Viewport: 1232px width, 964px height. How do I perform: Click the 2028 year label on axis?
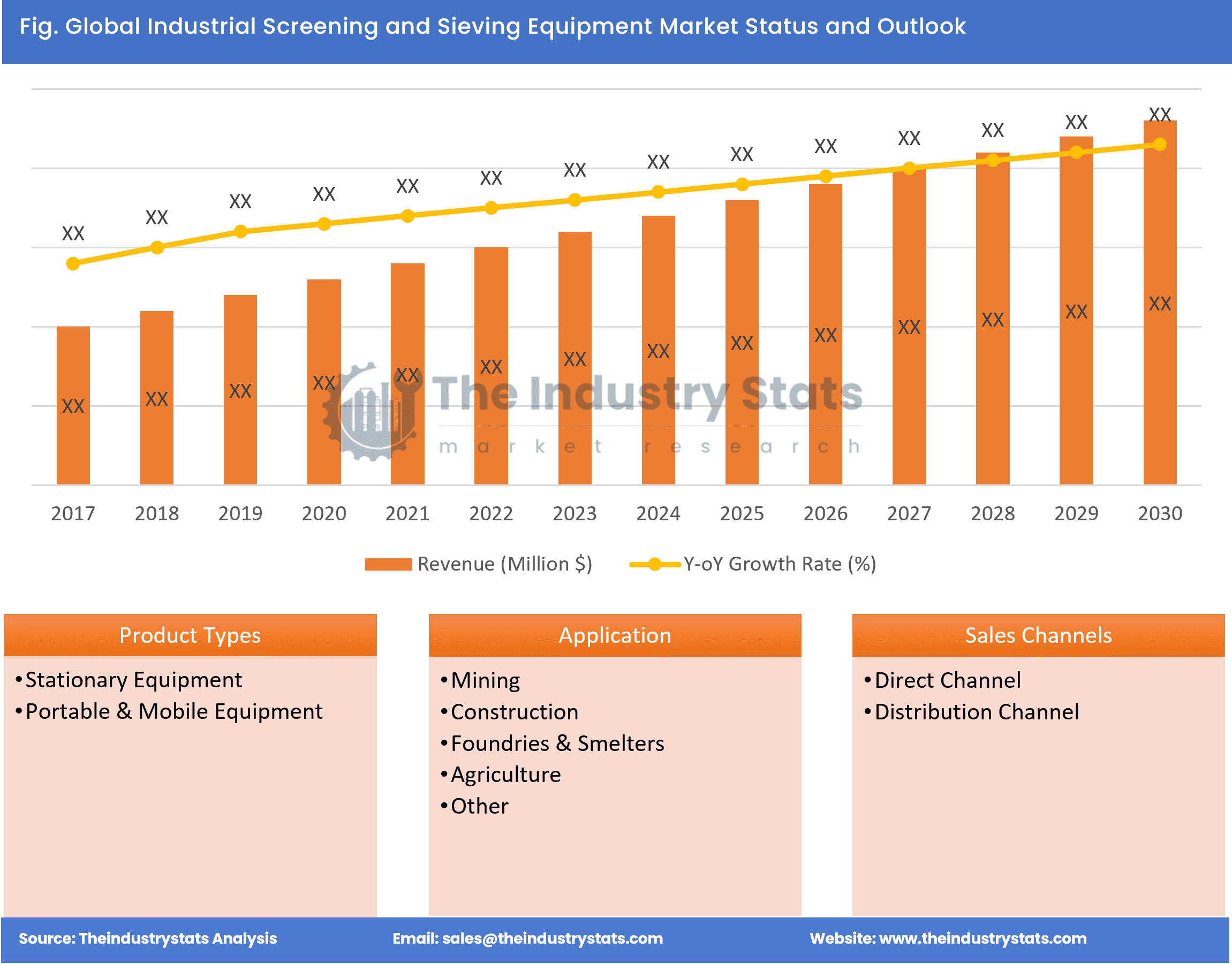click(993, 514)
